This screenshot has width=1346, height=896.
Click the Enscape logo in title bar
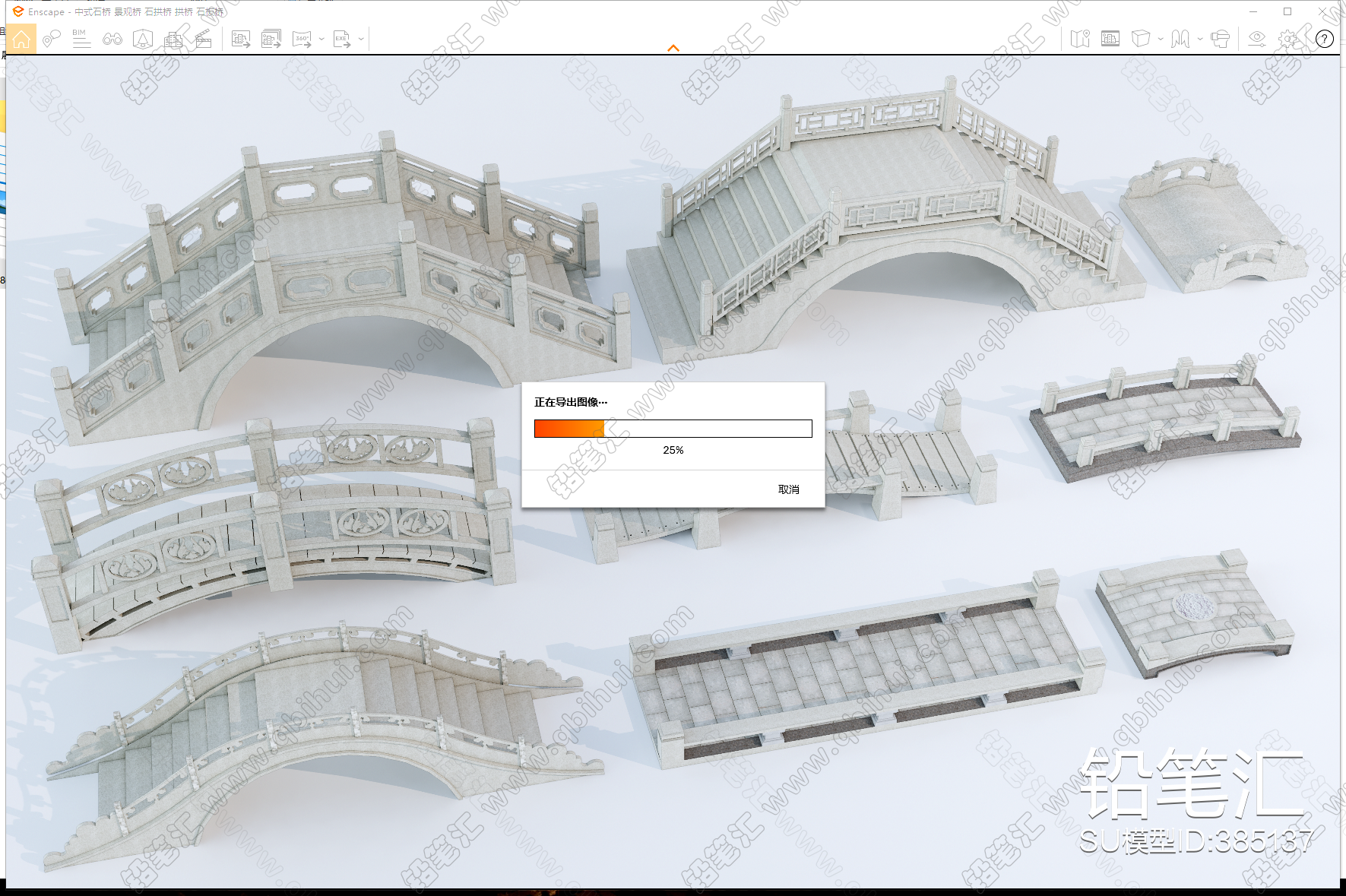point(18,11)
